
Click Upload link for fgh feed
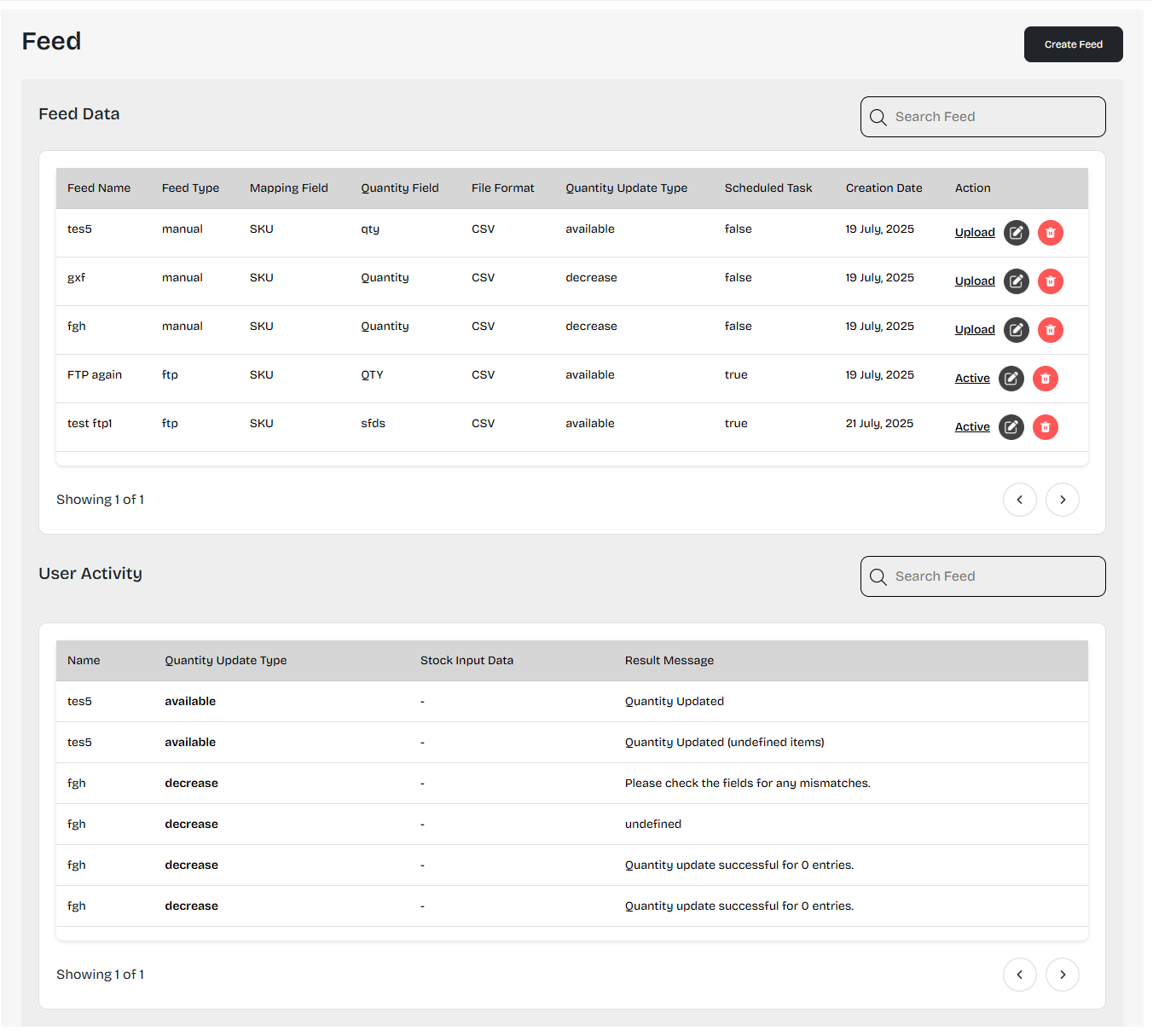975,330
